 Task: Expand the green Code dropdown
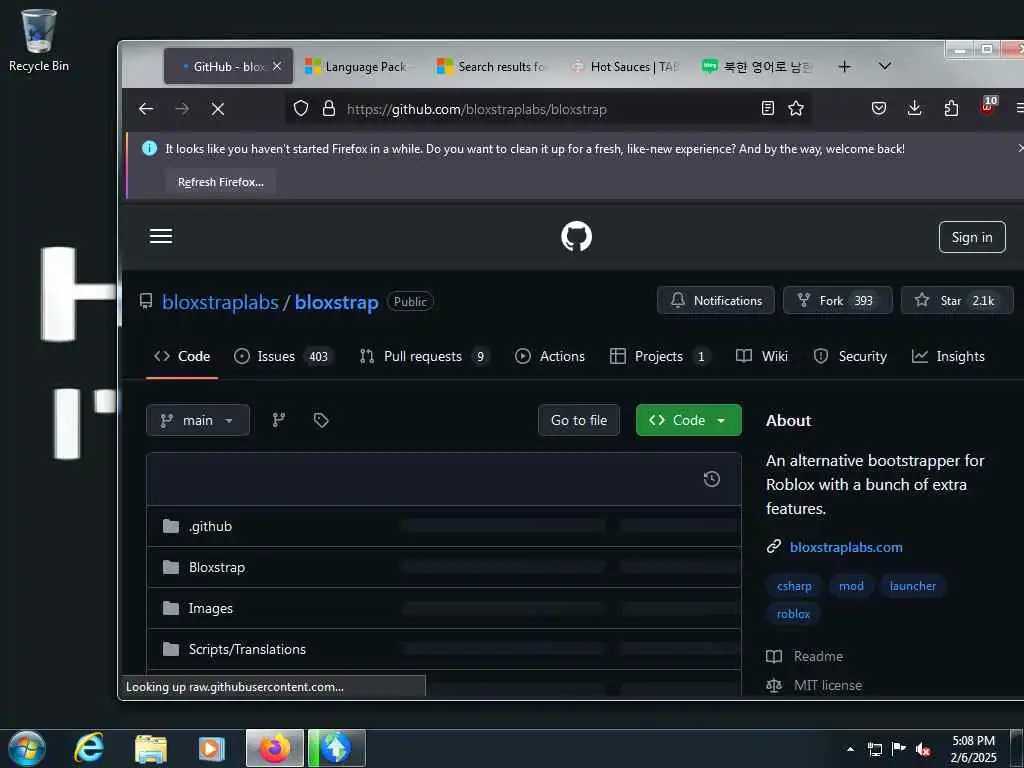(689, 420)
